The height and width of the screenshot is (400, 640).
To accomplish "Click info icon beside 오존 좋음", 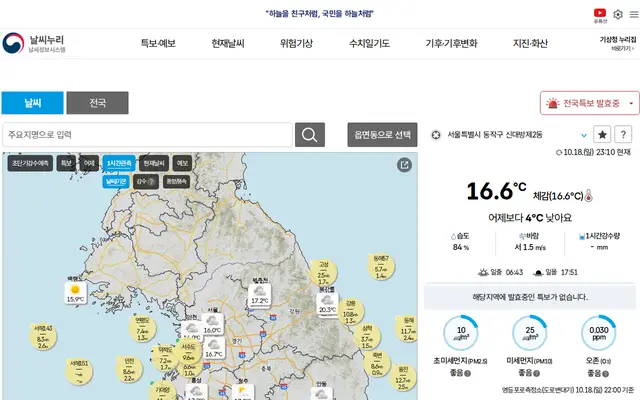I will [x=606, y=373].
